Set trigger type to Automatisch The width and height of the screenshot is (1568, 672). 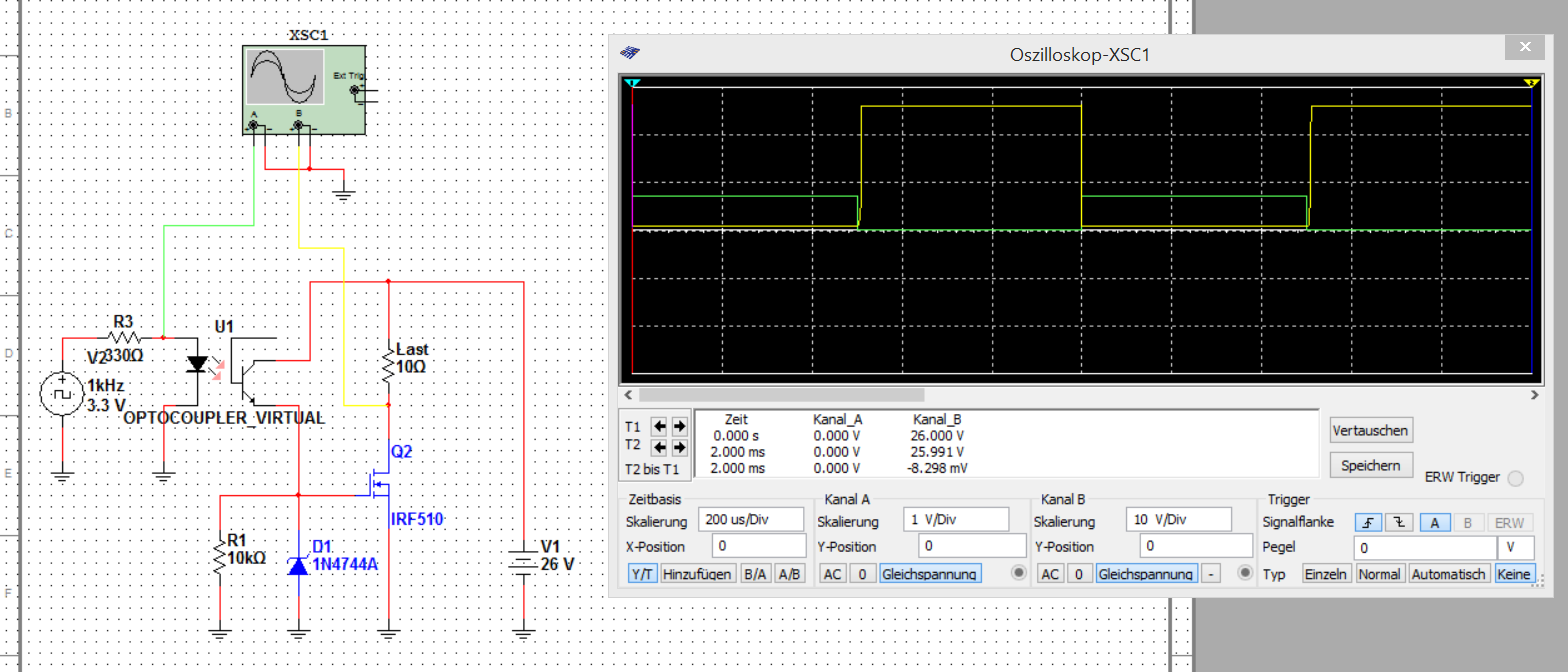[x=1449, y=574]
